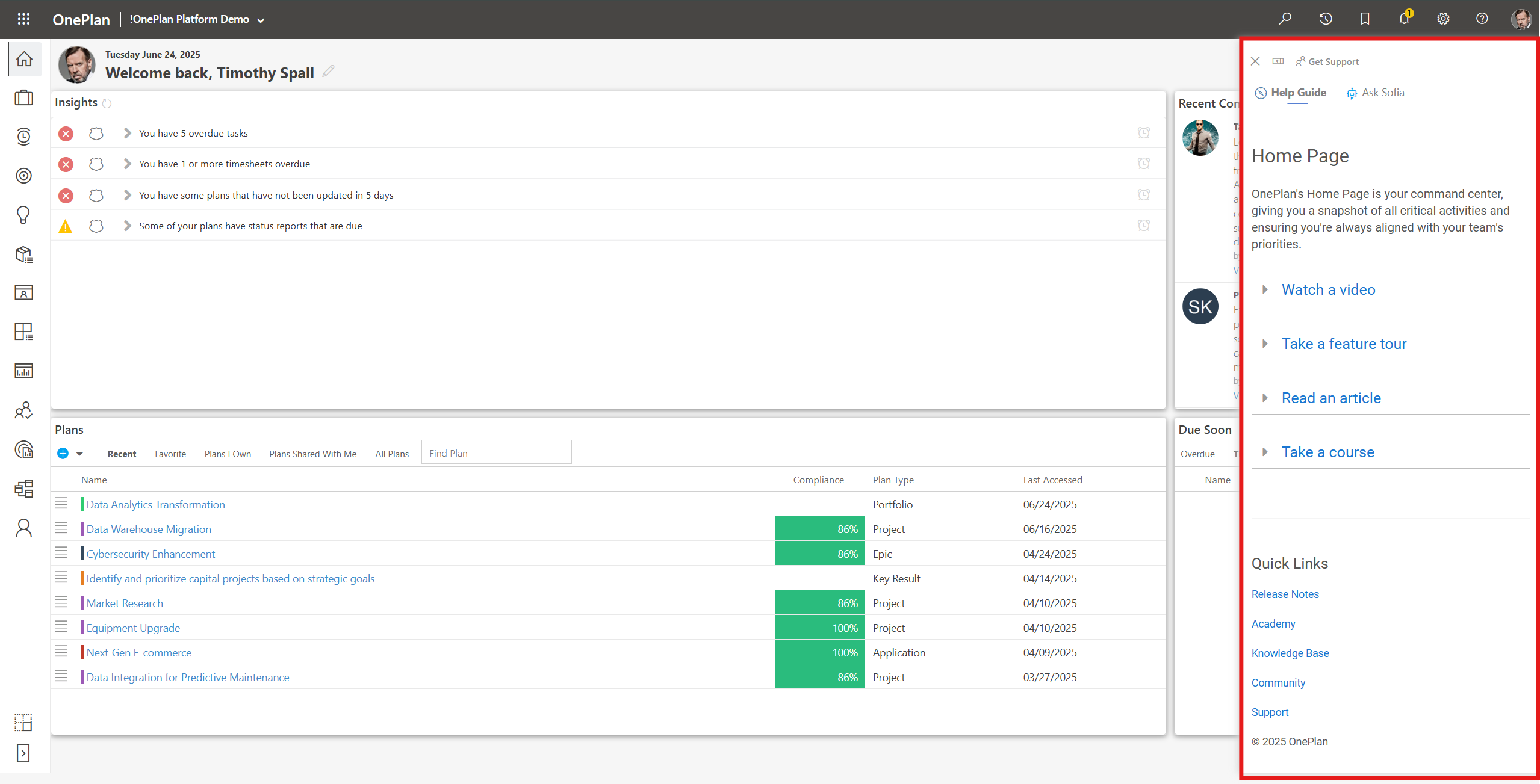Switch to Plans Shared With Me tab
This screenshot has width=1540, height=784.
point(312,454)
